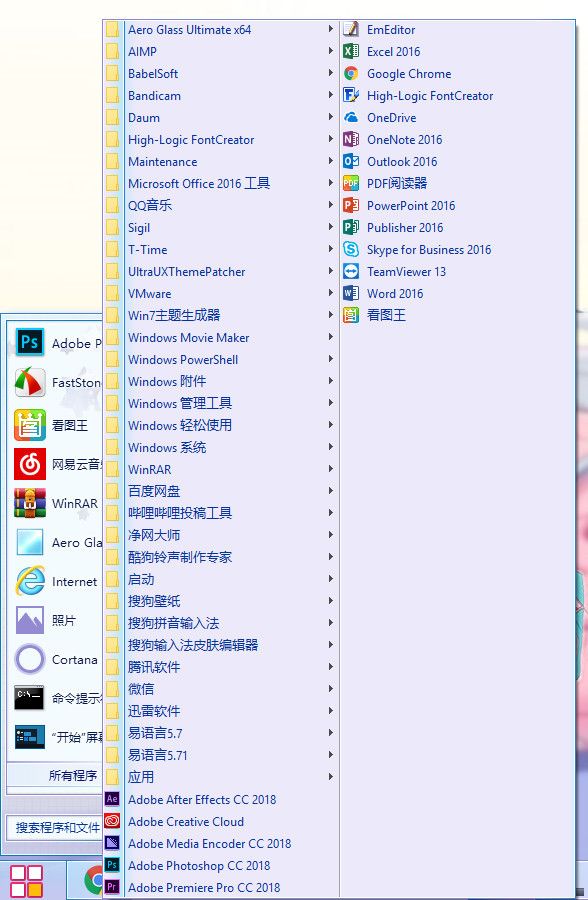588x900 pixels.
Task: Open pinned 命令提示符 entry
Action: point(56,698)
